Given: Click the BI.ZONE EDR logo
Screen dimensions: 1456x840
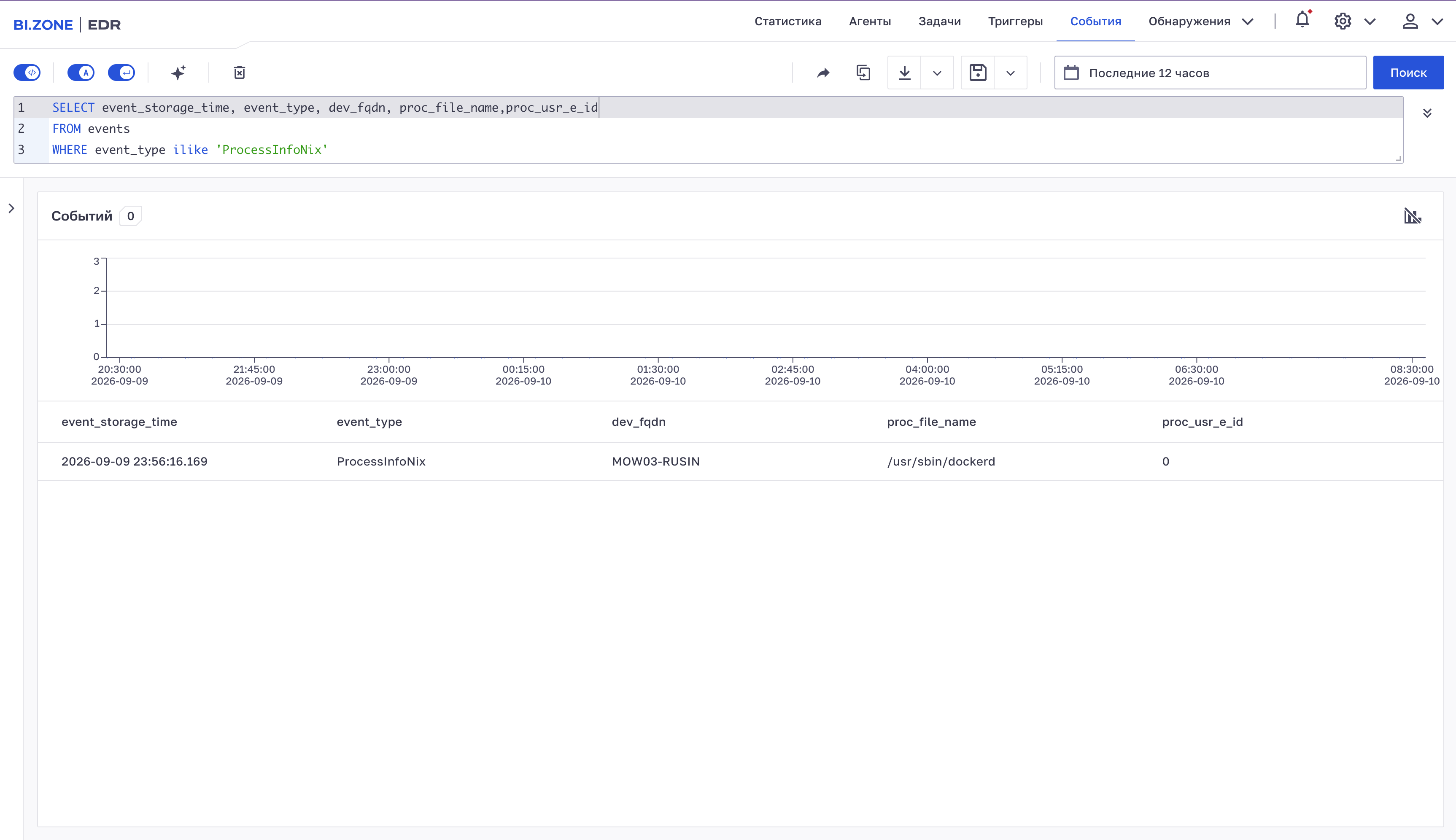Looking at the screenshot, I should point(67,25).
